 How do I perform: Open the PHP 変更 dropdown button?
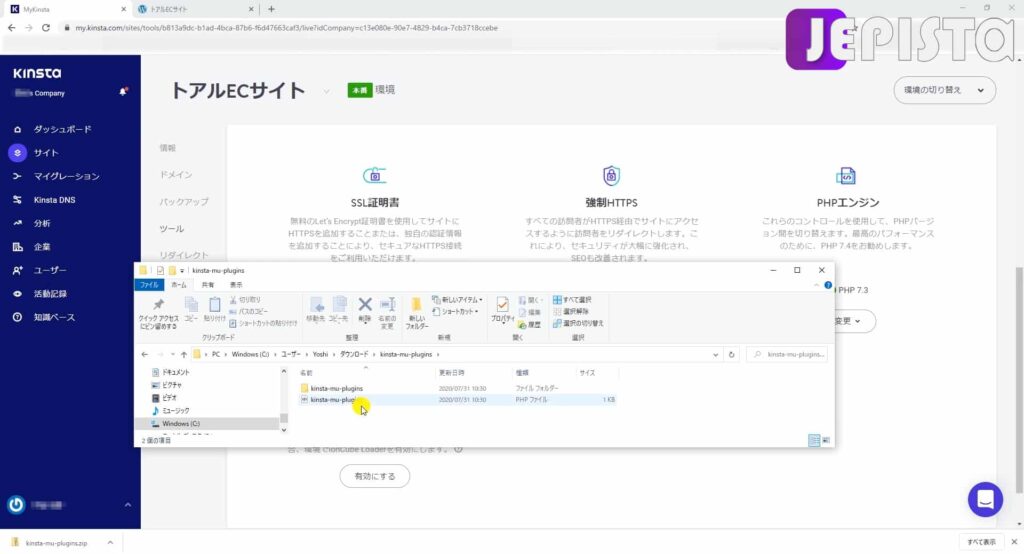854,321
